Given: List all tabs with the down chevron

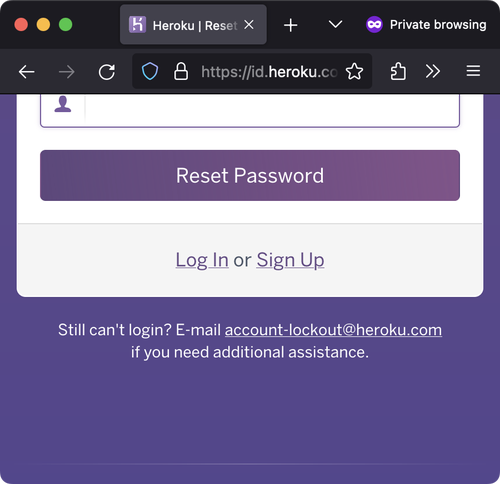Looking at the screenshot, I should tap(335, 24).
